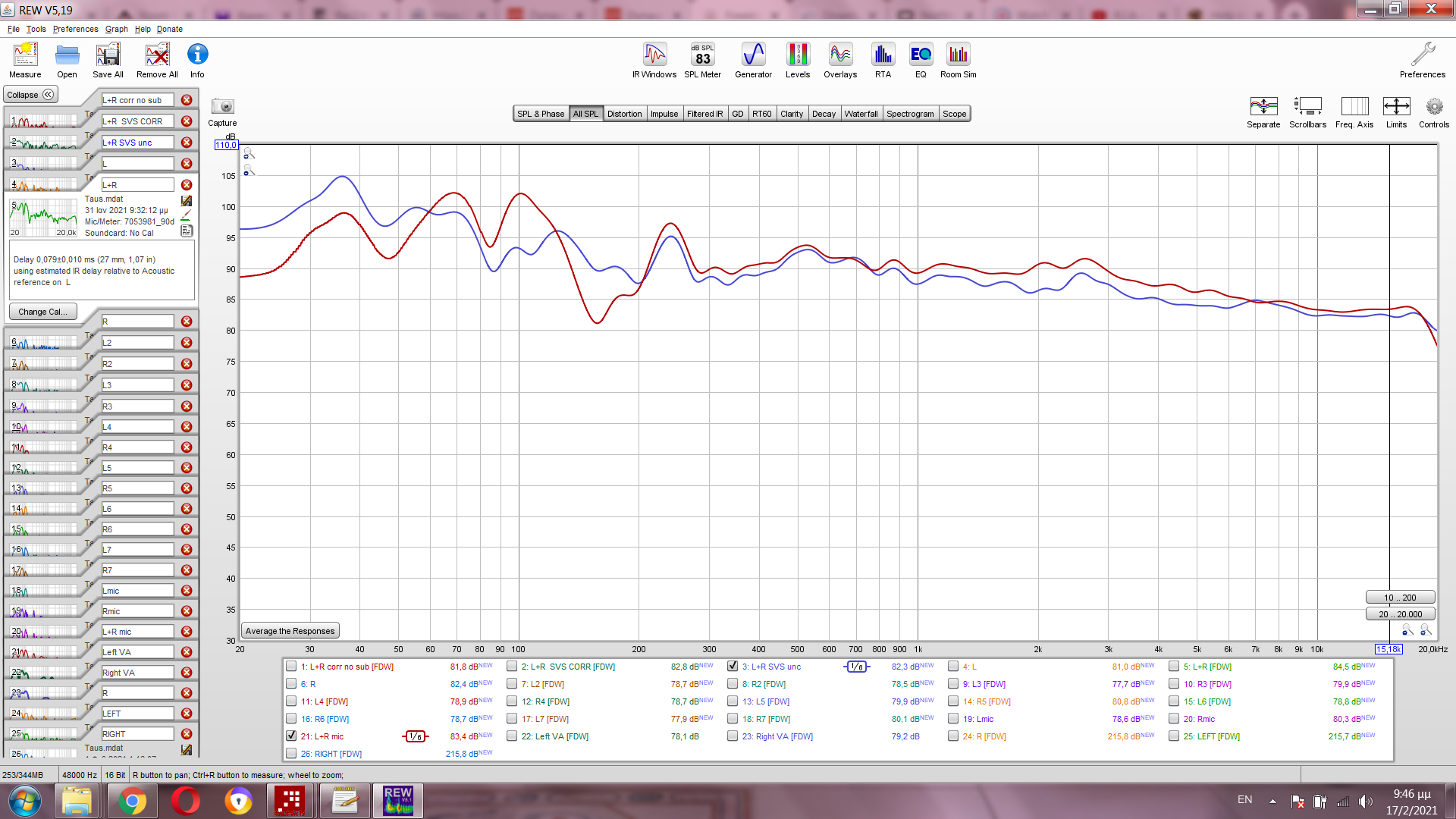
Task: Open smoothing selector for L+R mic
Action: [x=415, y=736]
